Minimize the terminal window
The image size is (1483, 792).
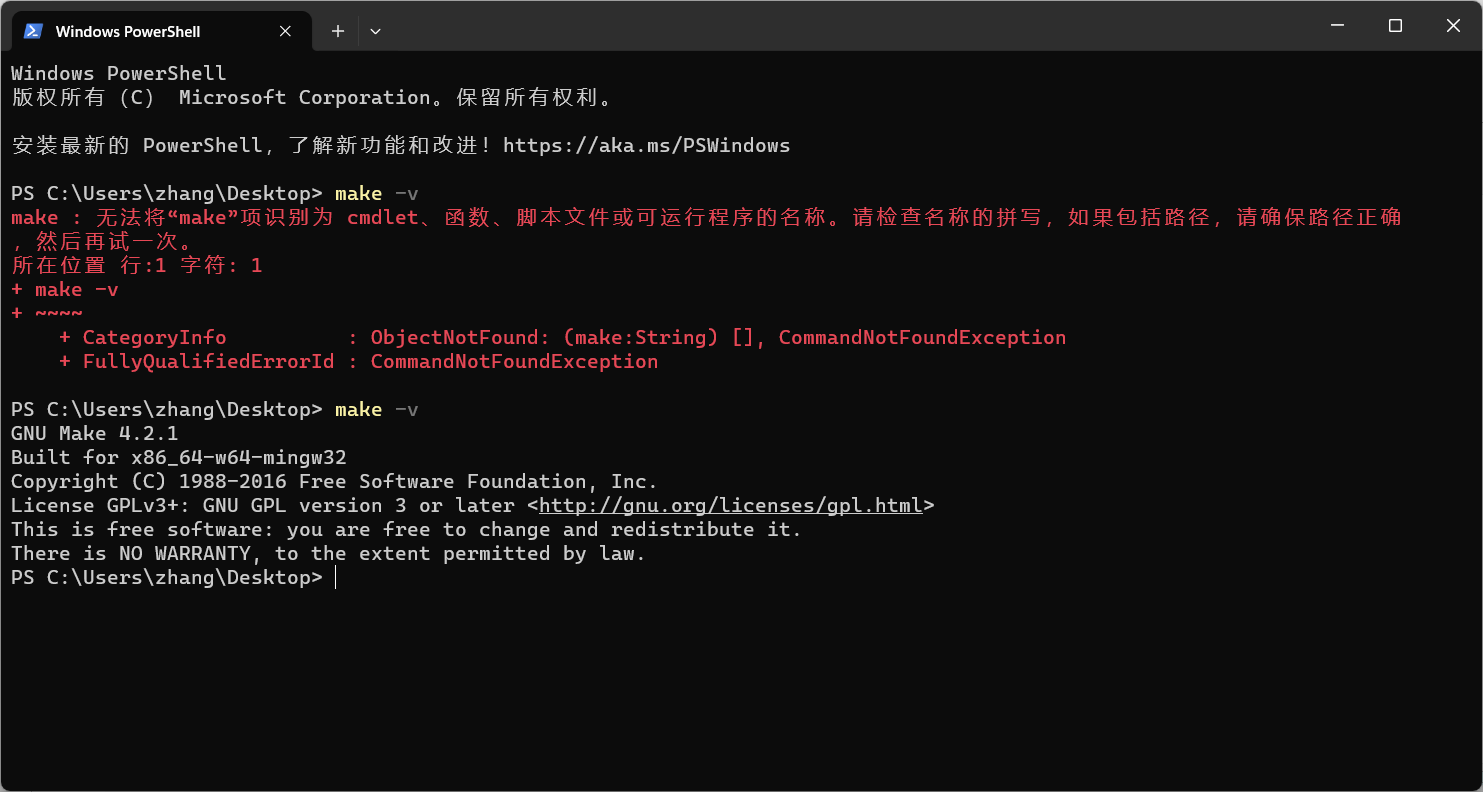coord(1337,26)
